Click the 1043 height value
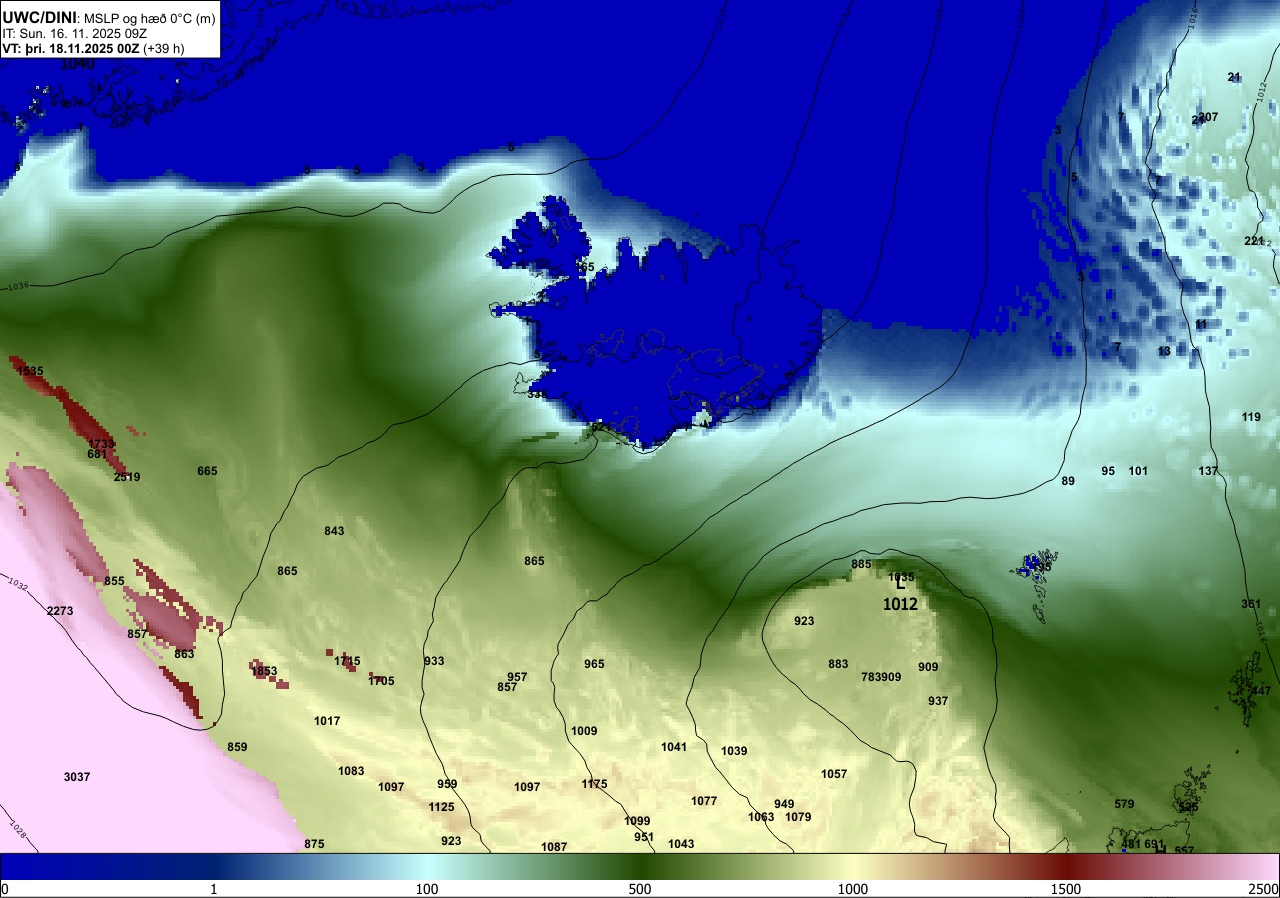 tap(681, 844)
